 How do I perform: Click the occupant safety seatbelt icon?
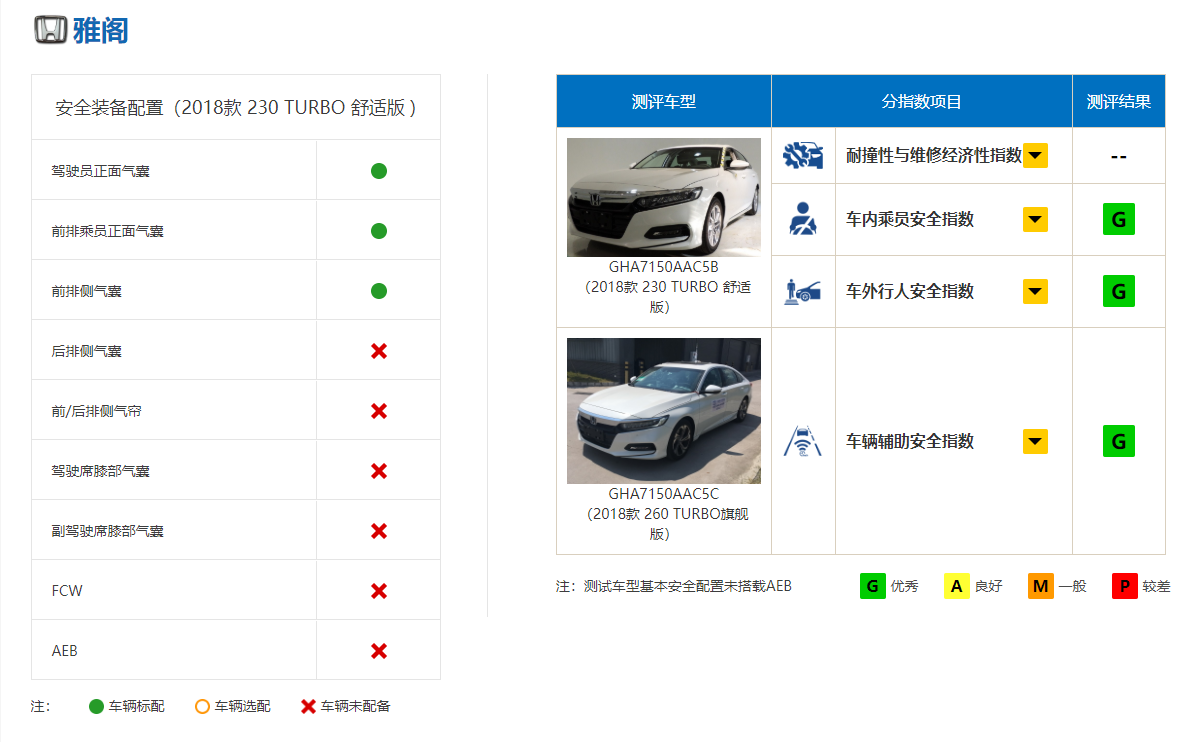(803, 219)
